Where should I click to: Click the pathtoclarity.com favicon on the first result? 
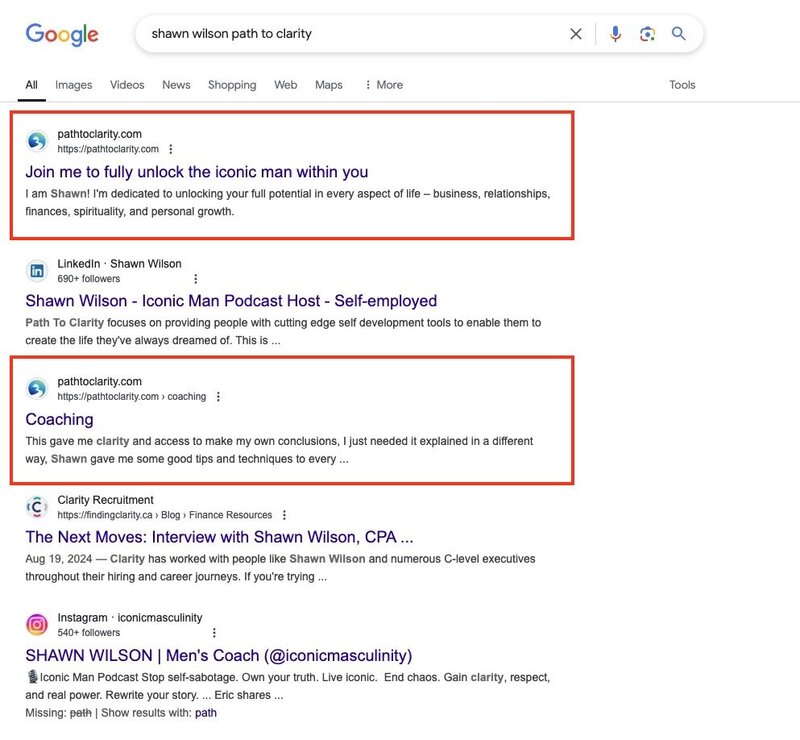click(37, 141)
